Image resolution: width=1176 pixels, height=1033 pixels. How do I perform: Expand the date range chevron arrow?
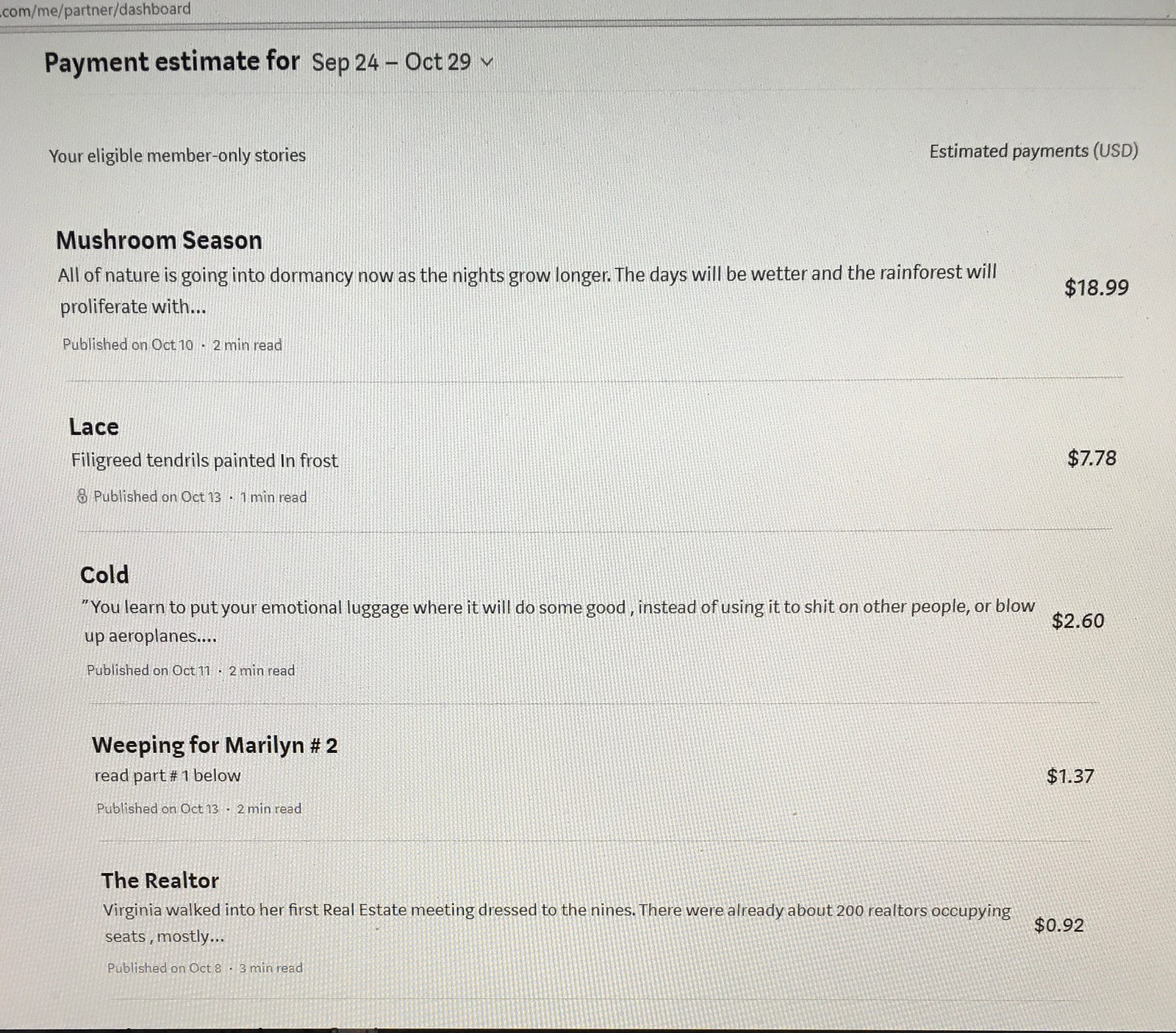tap(486, 62)
